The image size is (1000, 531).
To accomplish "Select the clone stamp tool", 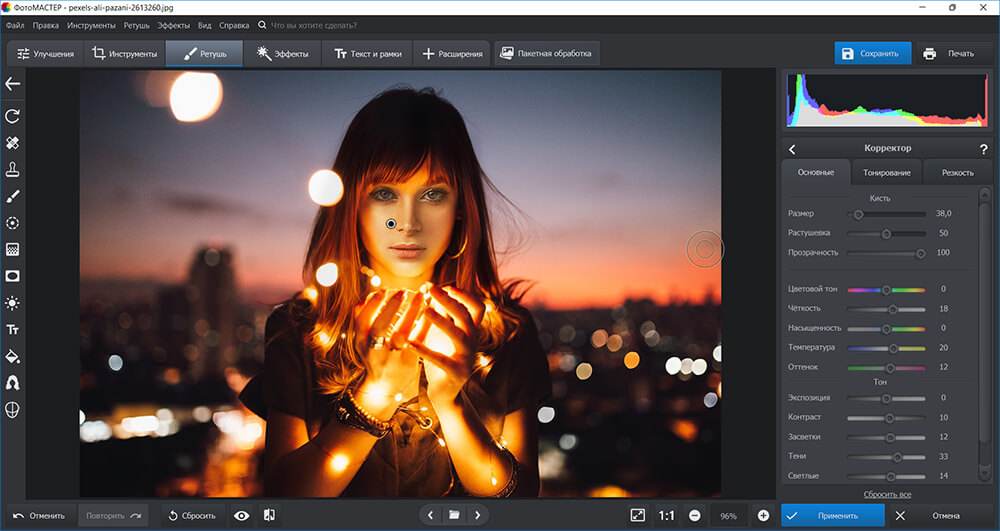I will coord(12,170).
